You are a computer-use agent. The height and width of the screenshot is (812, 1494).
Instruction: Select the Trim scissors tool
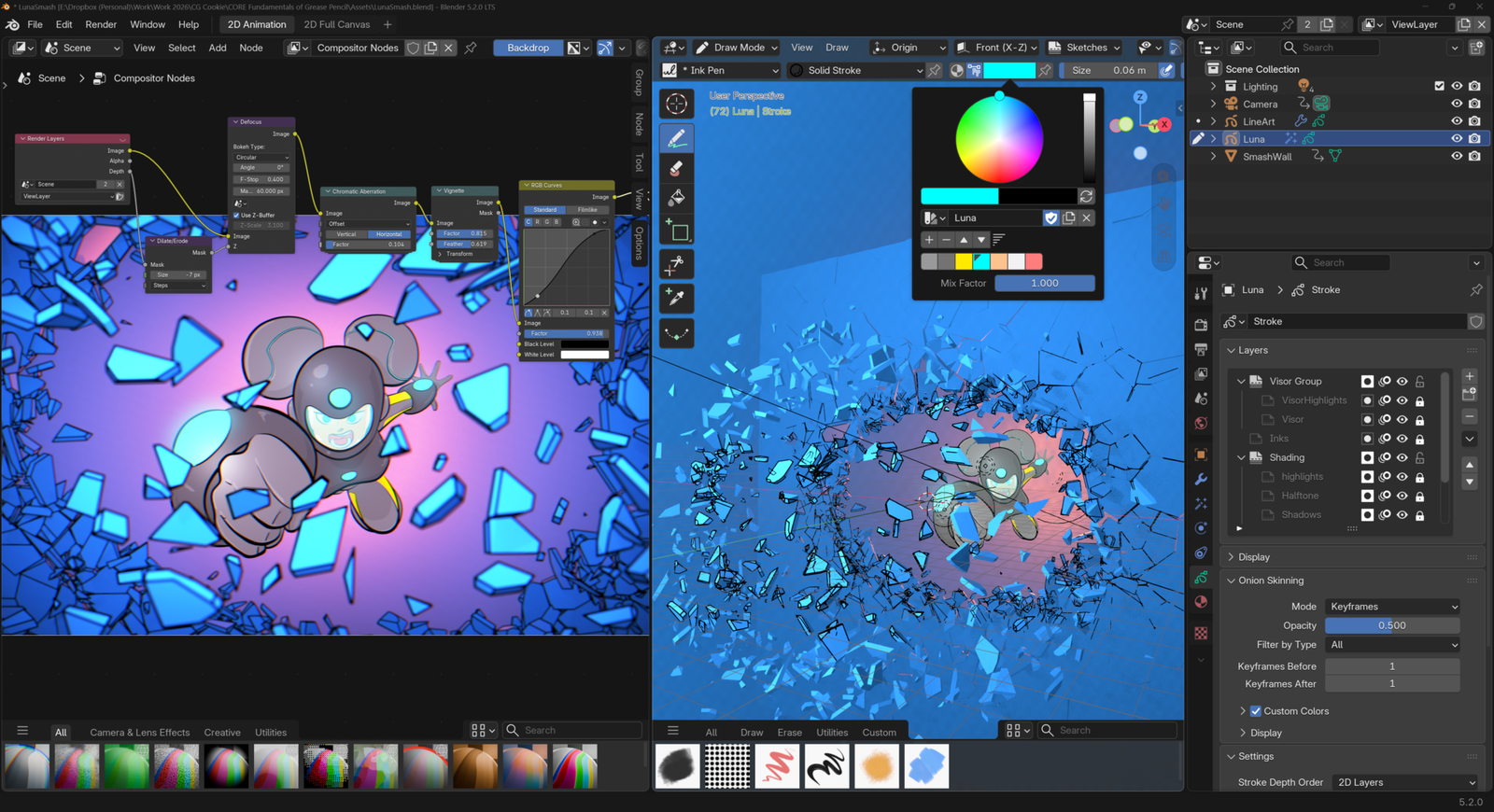click(677, 265)
